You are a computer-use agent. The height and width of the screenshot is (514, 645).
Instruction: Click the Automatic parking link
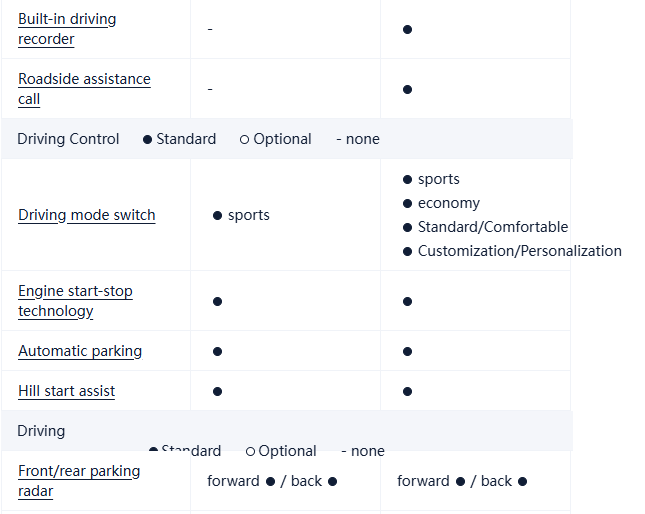pyautogui.click(x=80, y=351)
